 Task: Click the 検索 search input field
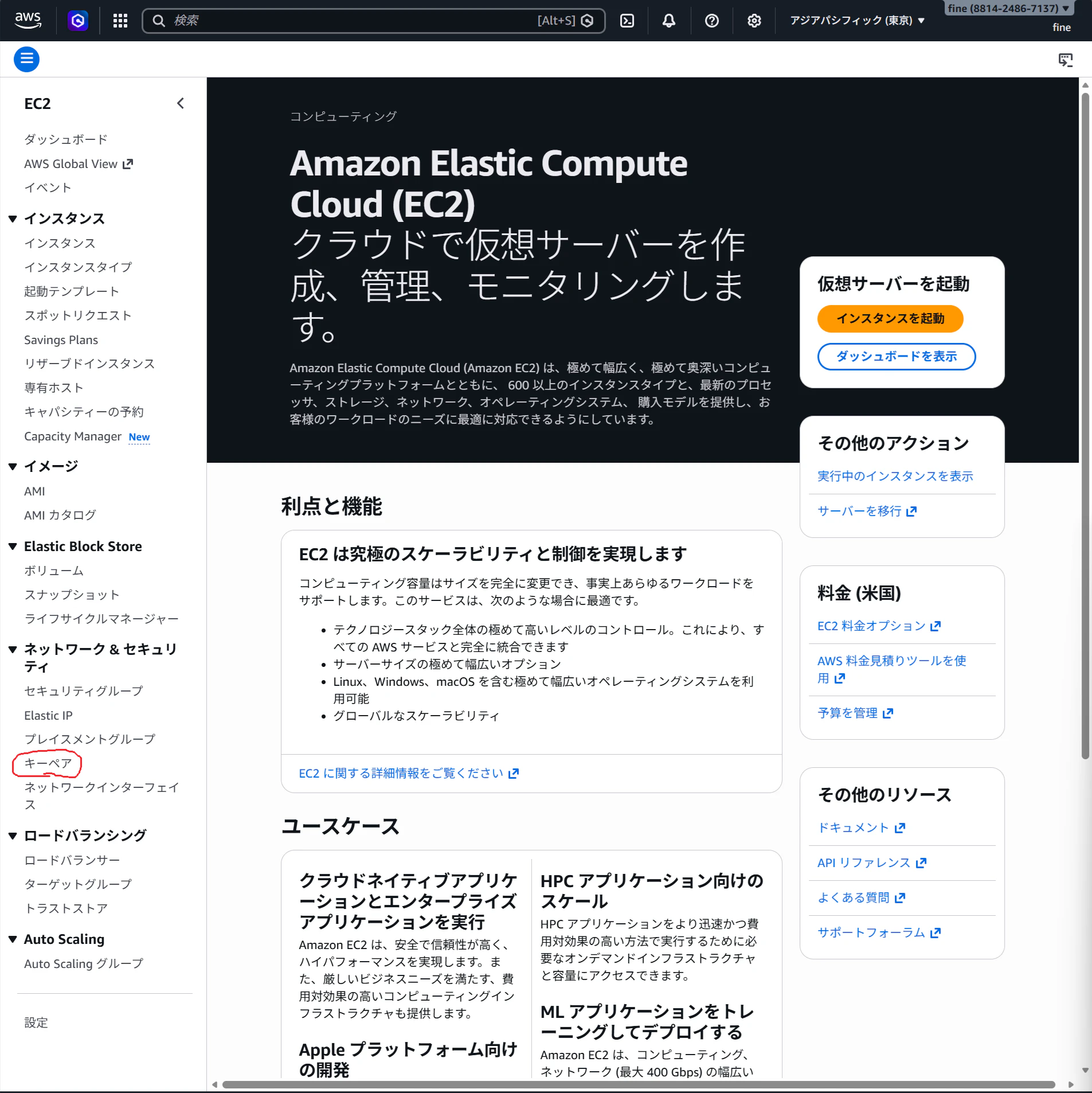tap(374, 21)
